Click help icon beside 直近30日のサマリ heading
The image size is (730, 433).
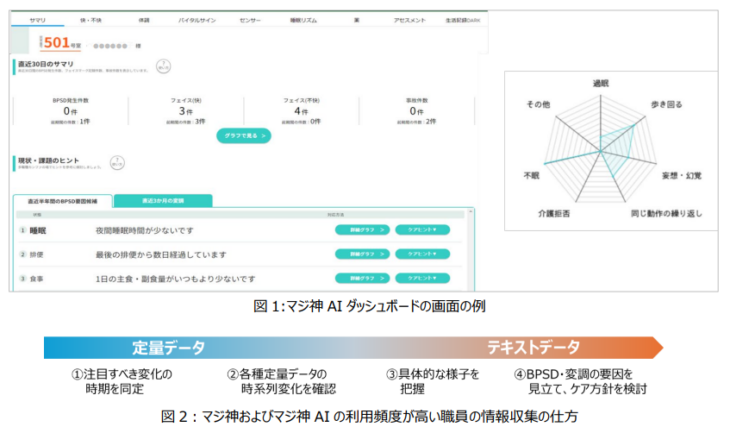(x=163, y=67)
